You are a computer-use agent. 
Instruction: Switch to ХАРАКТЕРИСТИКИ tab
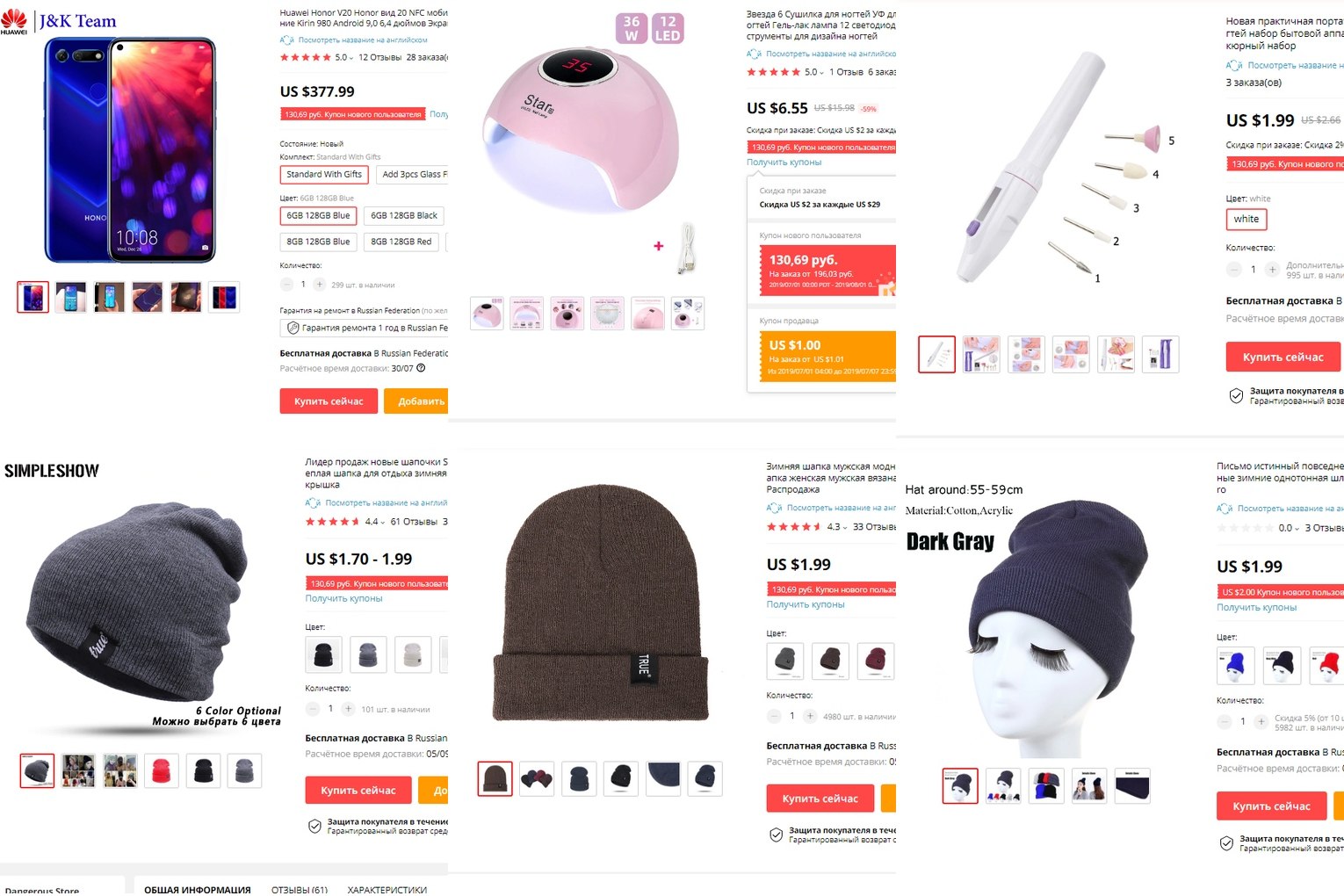(387, 889)
